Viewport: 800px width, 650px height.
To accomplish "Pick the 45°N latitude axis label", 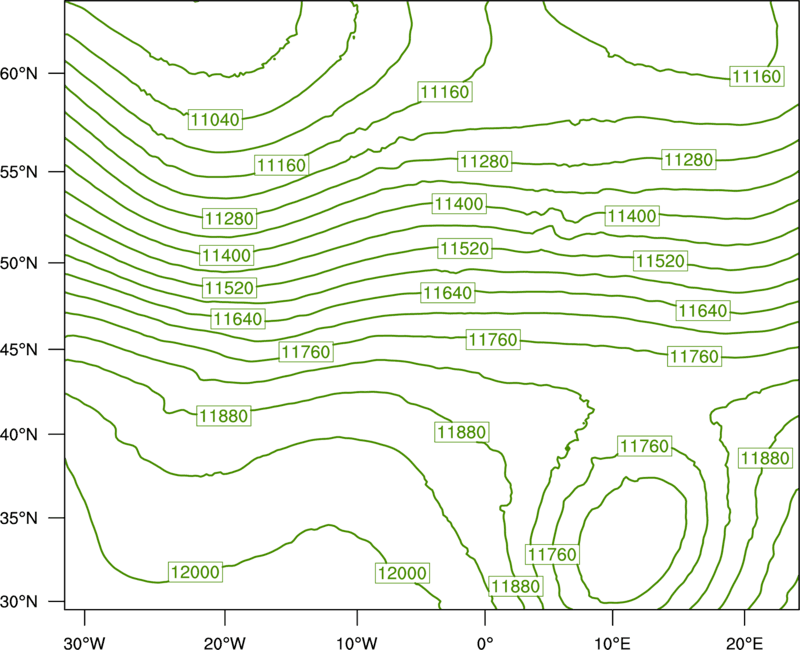I will tap(19, 349).
